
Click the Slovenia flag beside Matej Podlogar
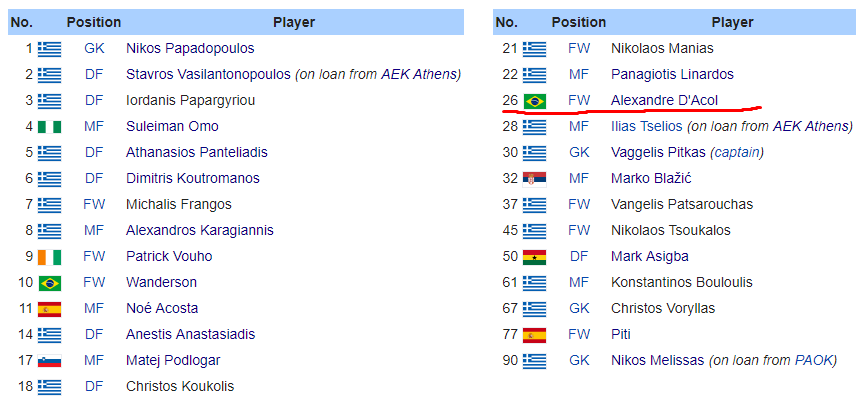click(x=49, y=361)
